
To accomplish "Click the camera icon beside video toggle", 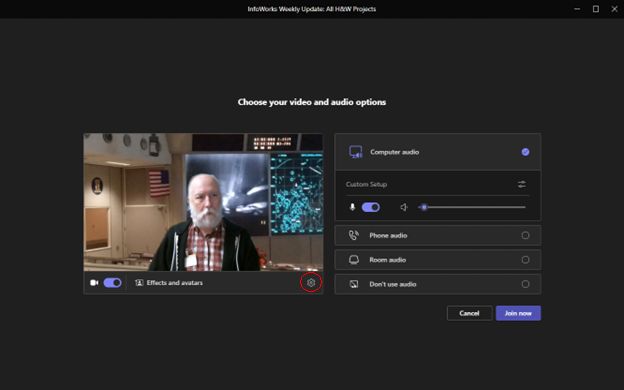I will 94,283.
